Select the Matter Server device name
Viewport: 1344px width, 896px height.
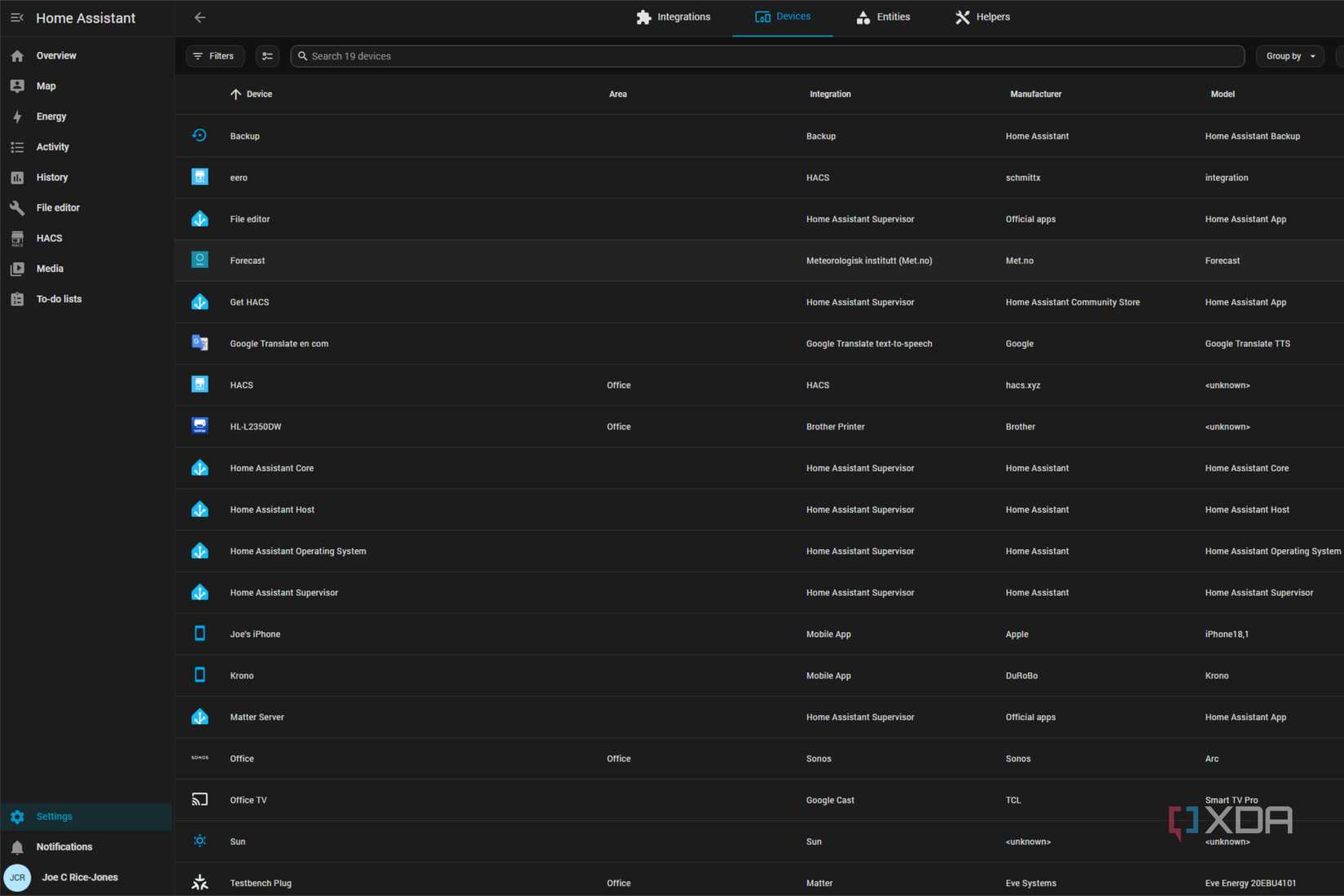(x=257, y=717)
